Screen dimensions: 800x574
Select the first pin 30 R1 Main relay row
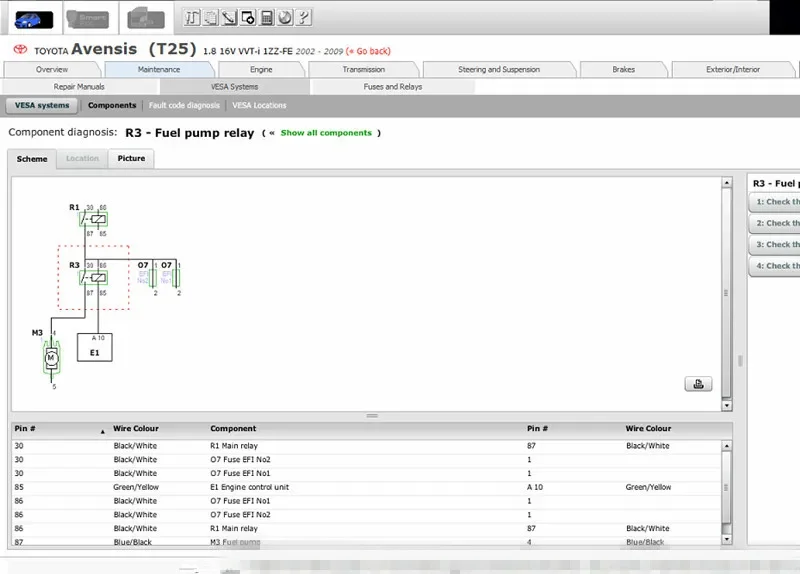tap(366, 446)
